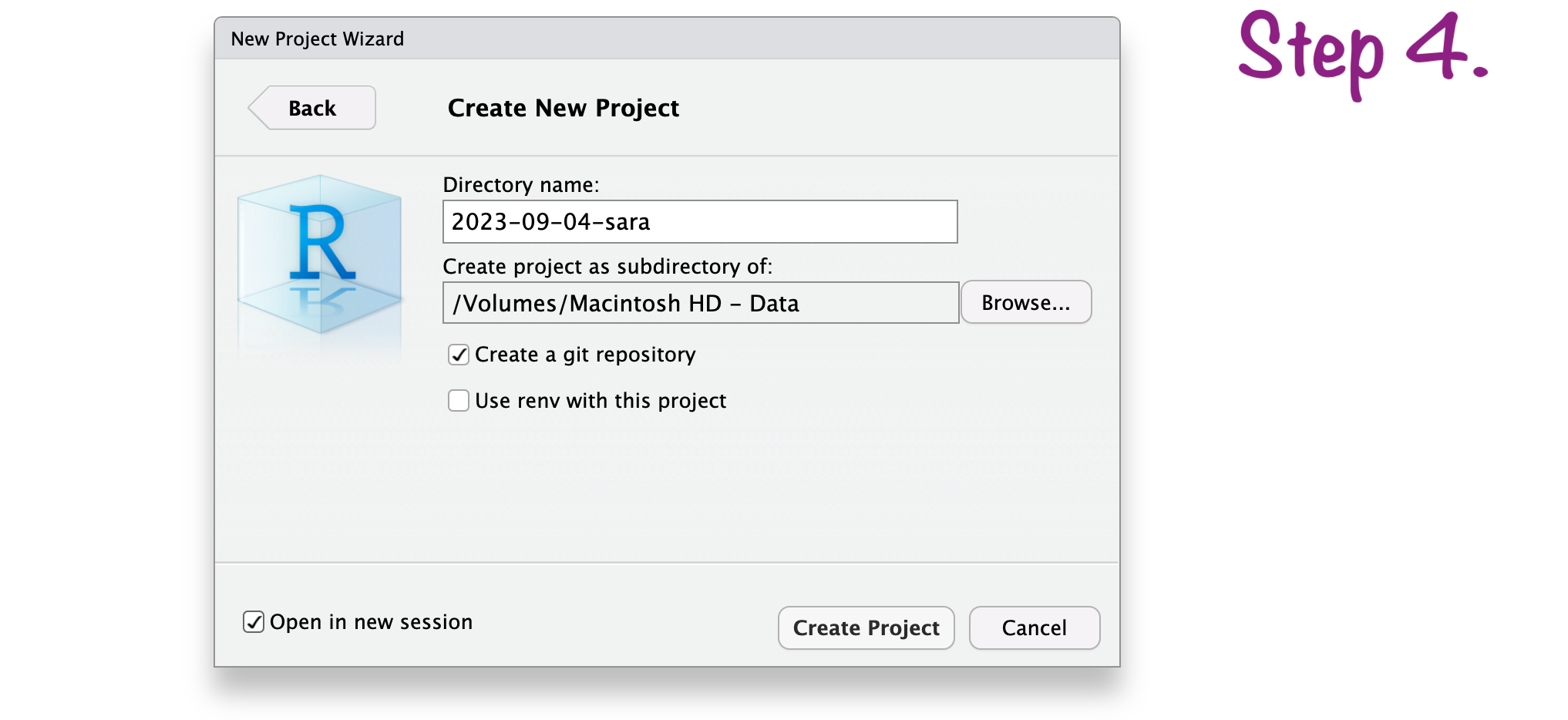Viewport: 1568px width, 720px height.
Task: Click the 'Use renv with this project' label text
Action: (601, 401)
